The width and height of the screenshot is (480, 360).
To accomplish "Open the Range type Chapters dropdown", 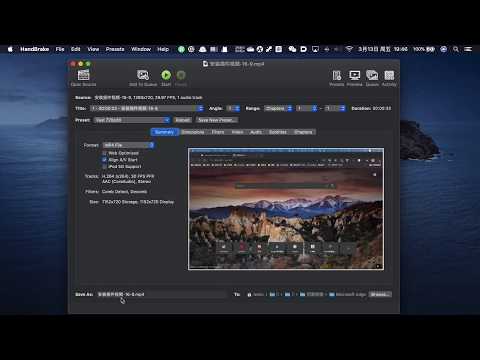I will [278, 108].
